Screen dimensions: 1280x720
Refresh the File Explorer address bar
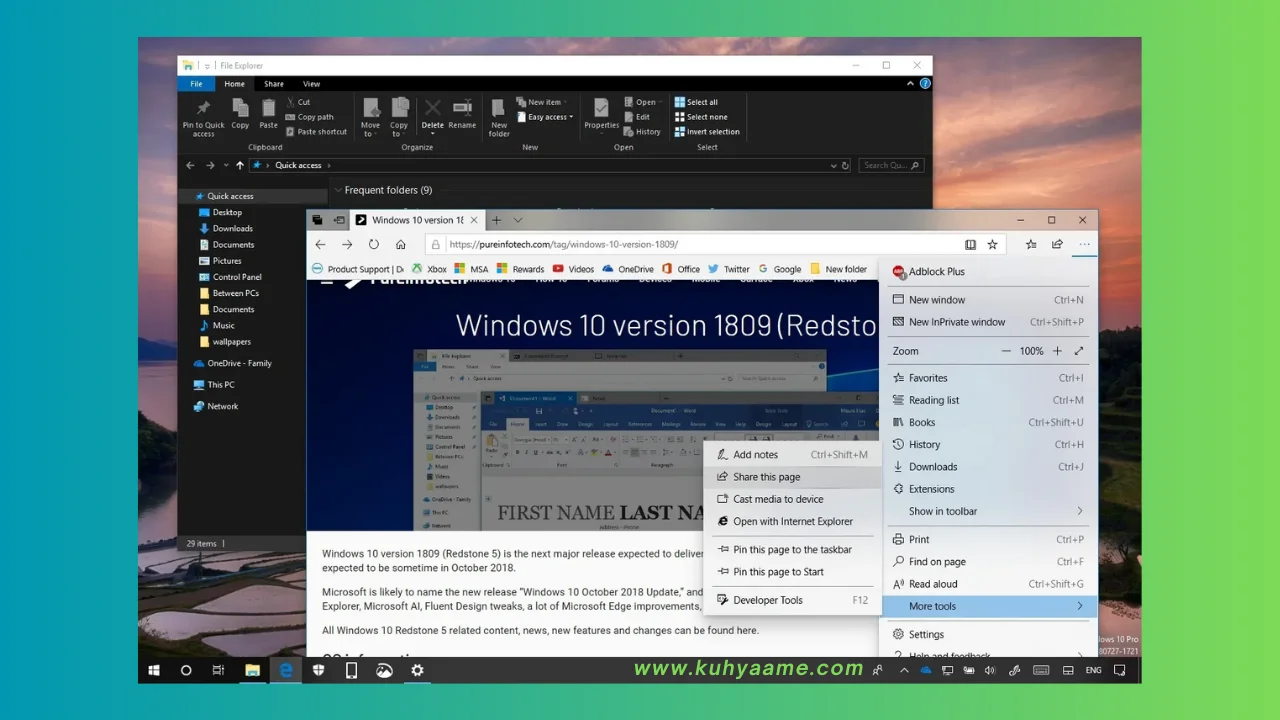pos(845,166)
